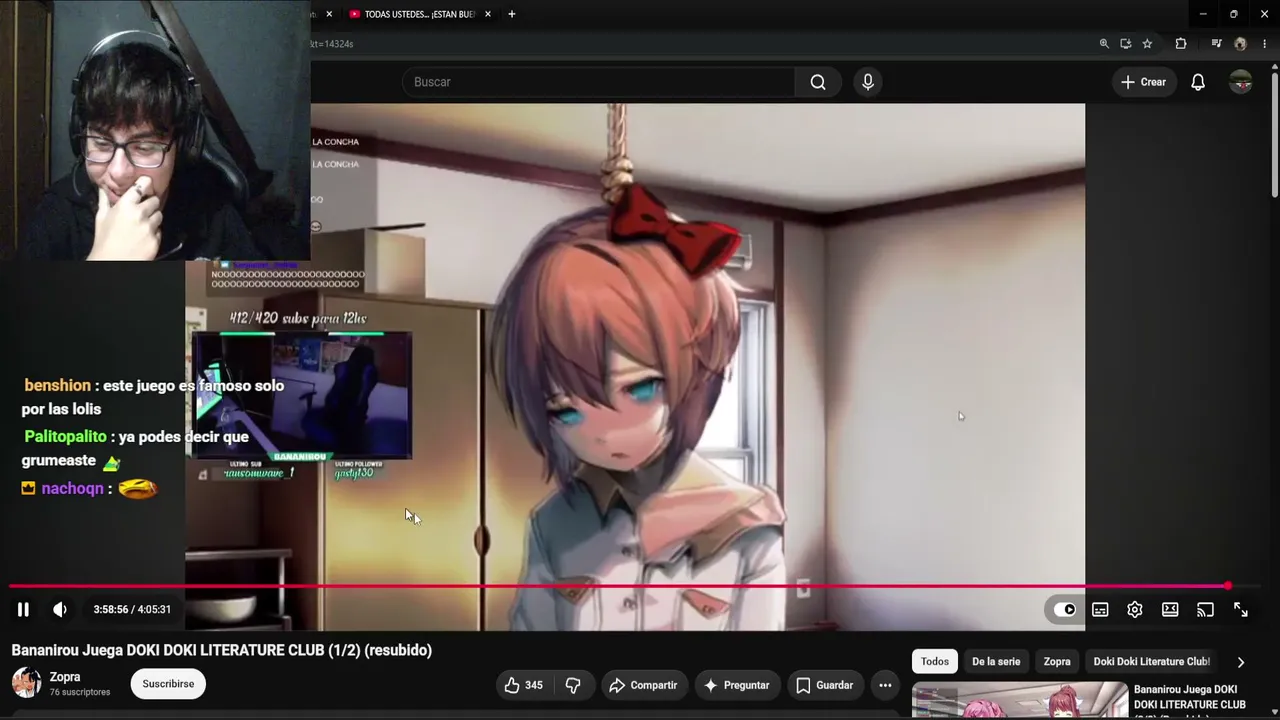Bookmark this page with star icon
Viewport: 1280px width, 720px height.
(1147, 44)
